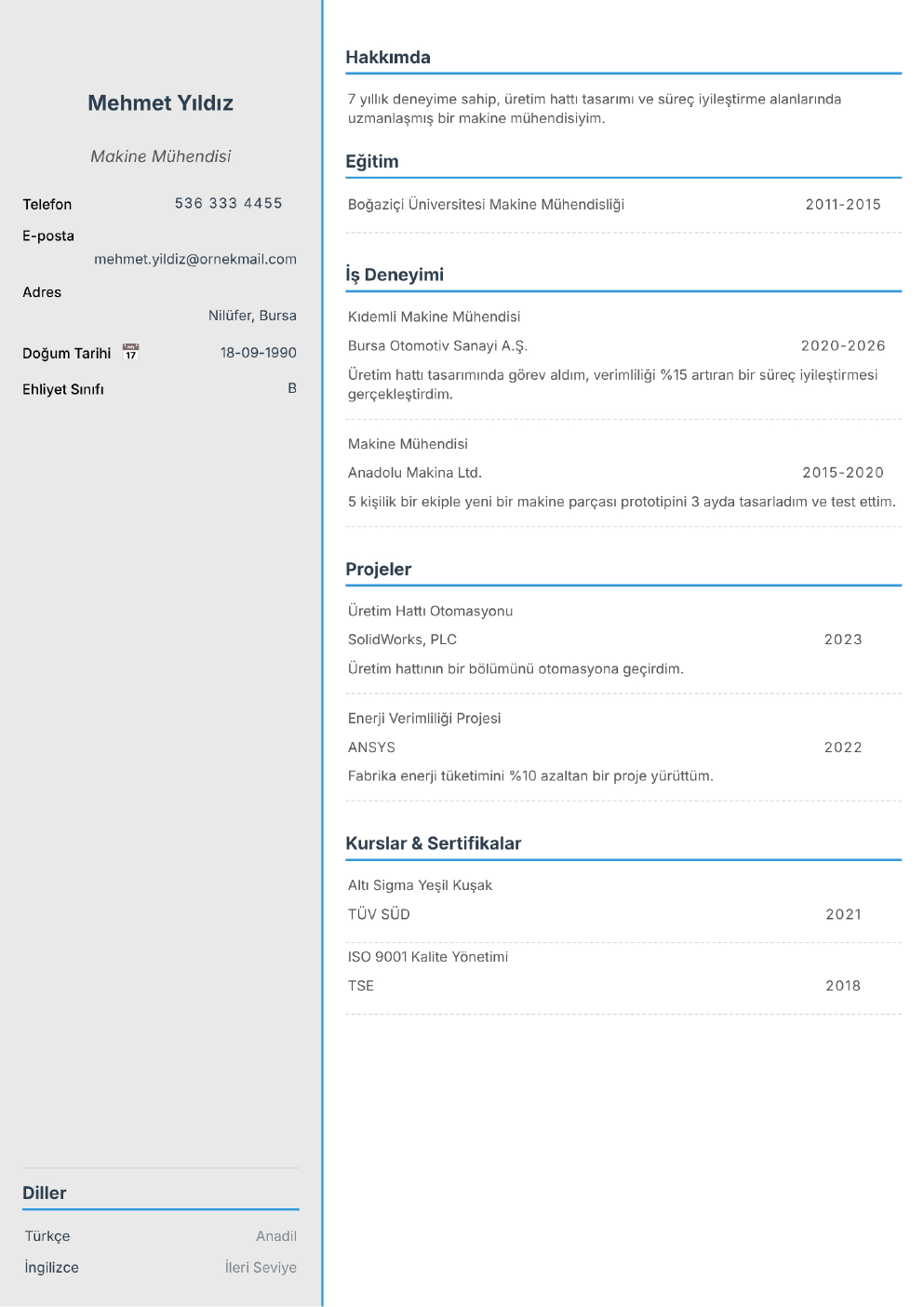
Task: Click the calendar icon beside Doğum Tarihi
Action: pyautogui.click(x=130, y=352)
